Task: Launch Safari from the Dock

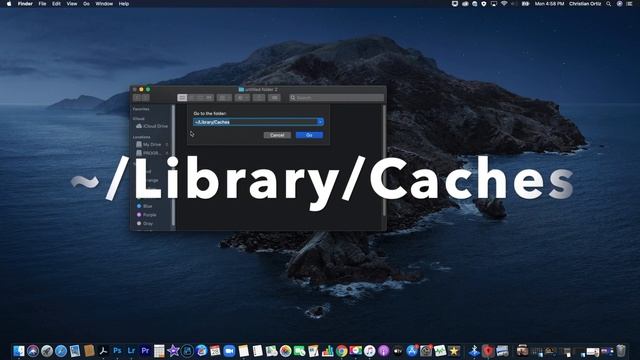Action: [x=61, y=351]
